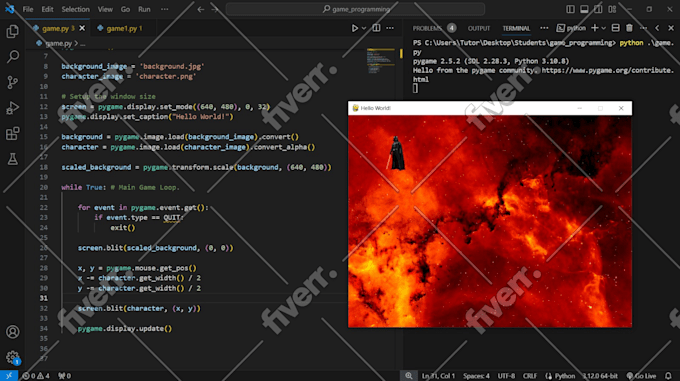Screen dimensions: 680x381
Task: Open the remote window indicator
Action: [9, 376]
